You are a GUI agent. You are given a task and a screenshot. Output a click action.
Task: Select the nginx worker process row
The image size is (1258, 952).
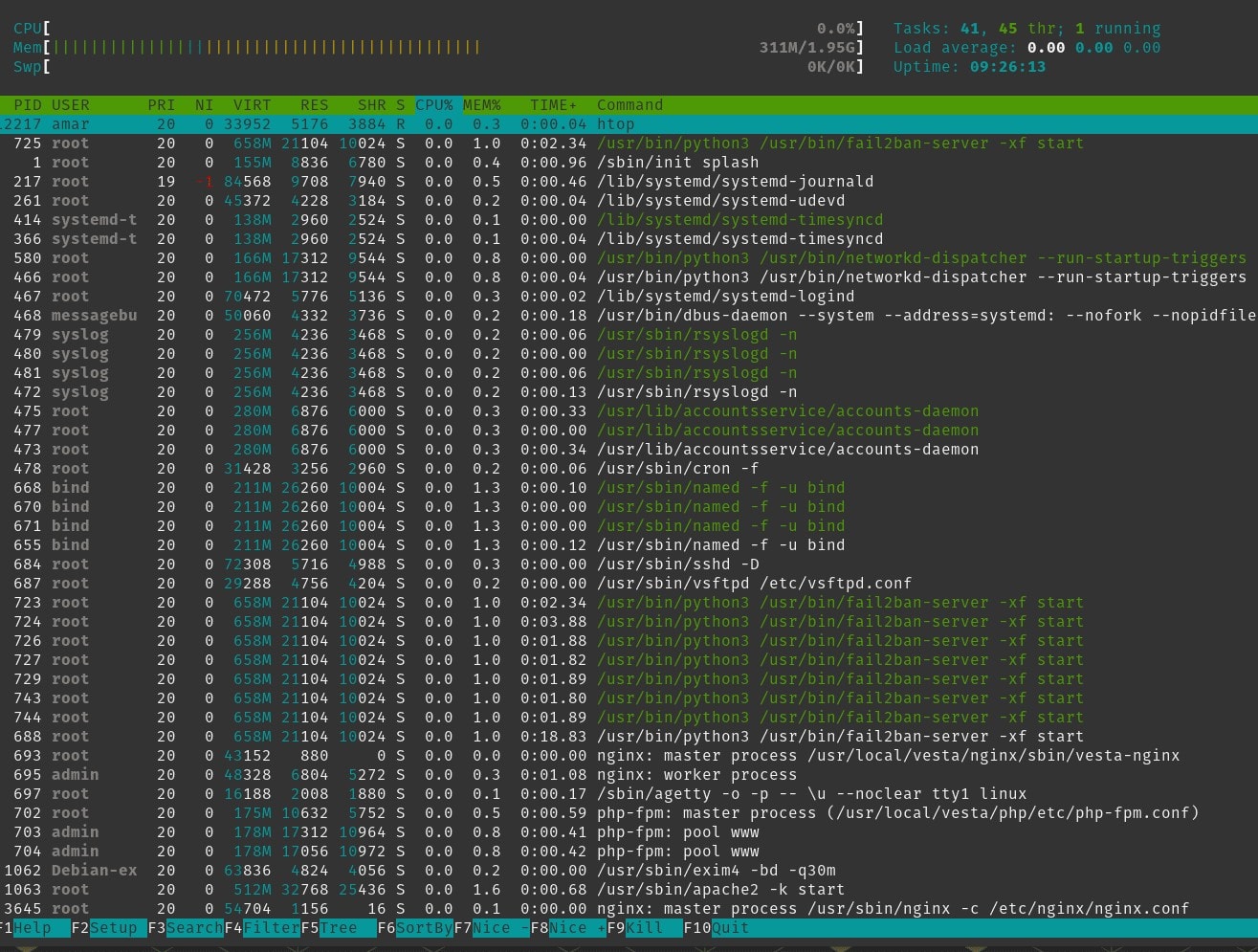pos(629,775)
